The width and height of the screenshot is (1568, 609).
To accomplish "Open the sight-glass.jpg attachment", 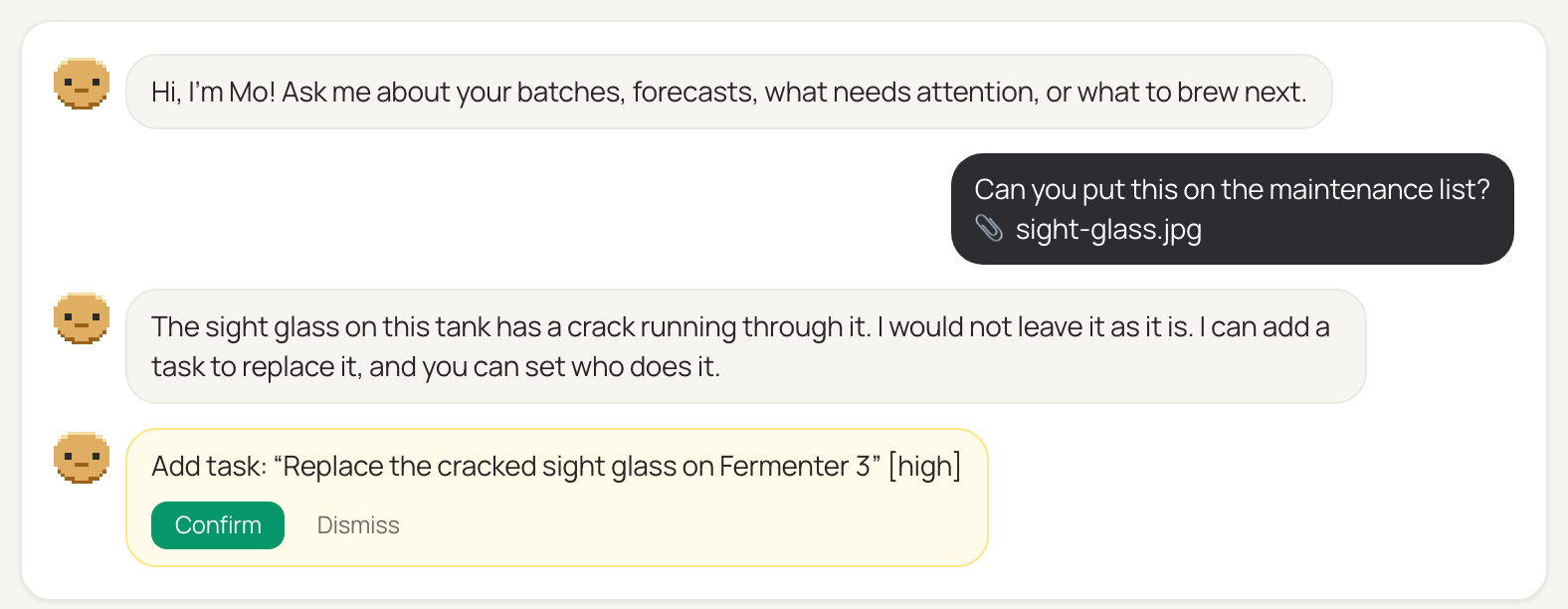I will [x=1108, y=230].
